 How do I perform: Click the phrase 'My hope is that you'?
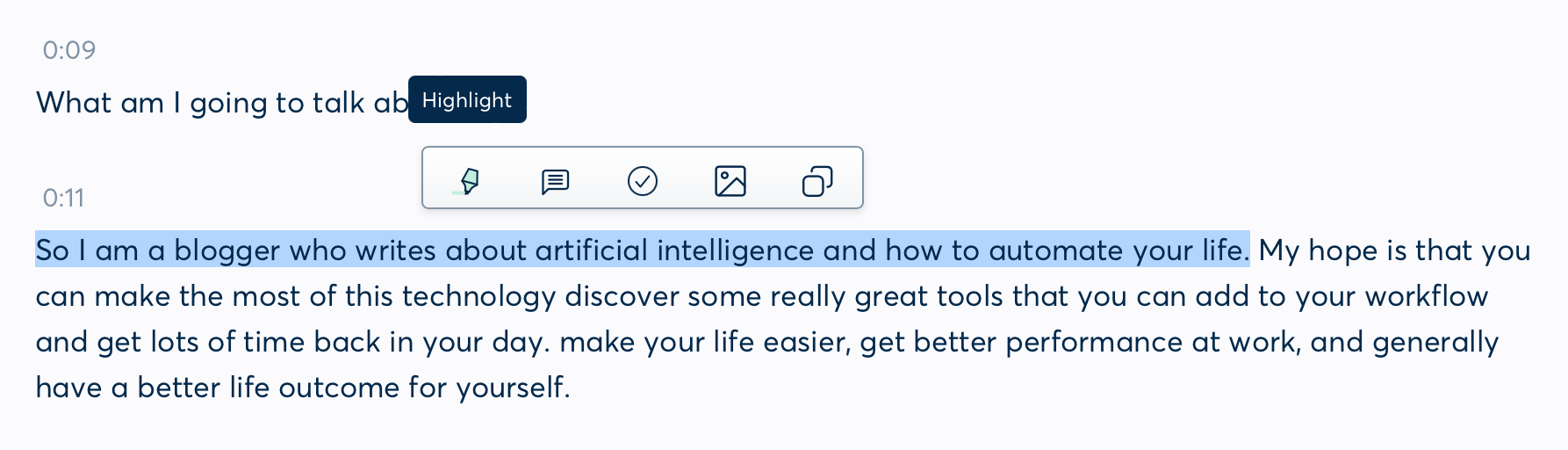(x=1395, y=250)
